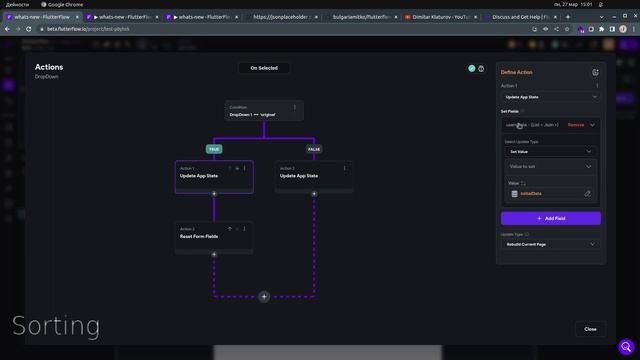Viewport: 640px width, 360px height.
Task: Open the Update App State action type dropdown
Action: pos(550,97)
